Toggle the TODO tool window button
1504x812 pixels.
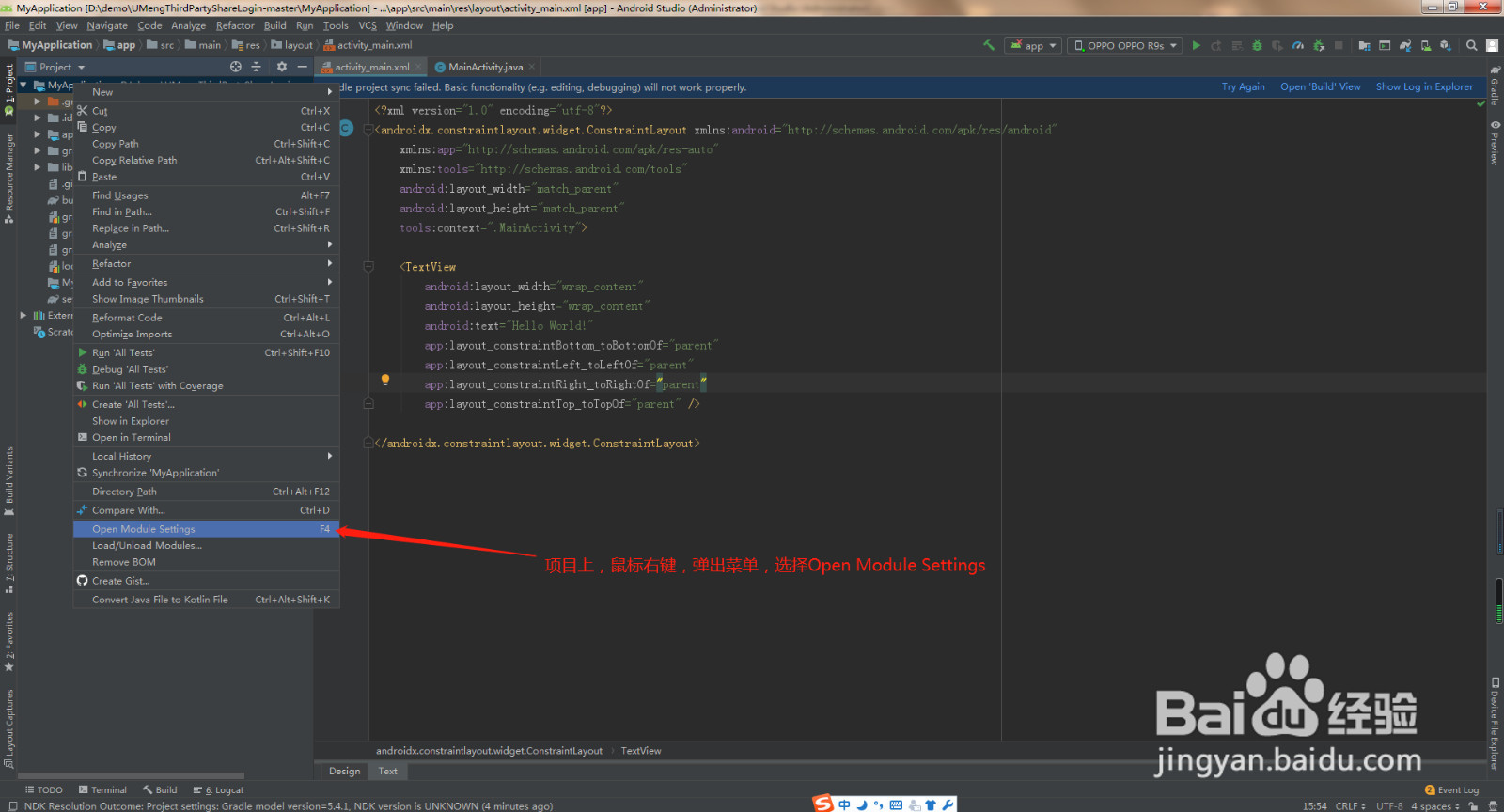[x=43, y=789]
